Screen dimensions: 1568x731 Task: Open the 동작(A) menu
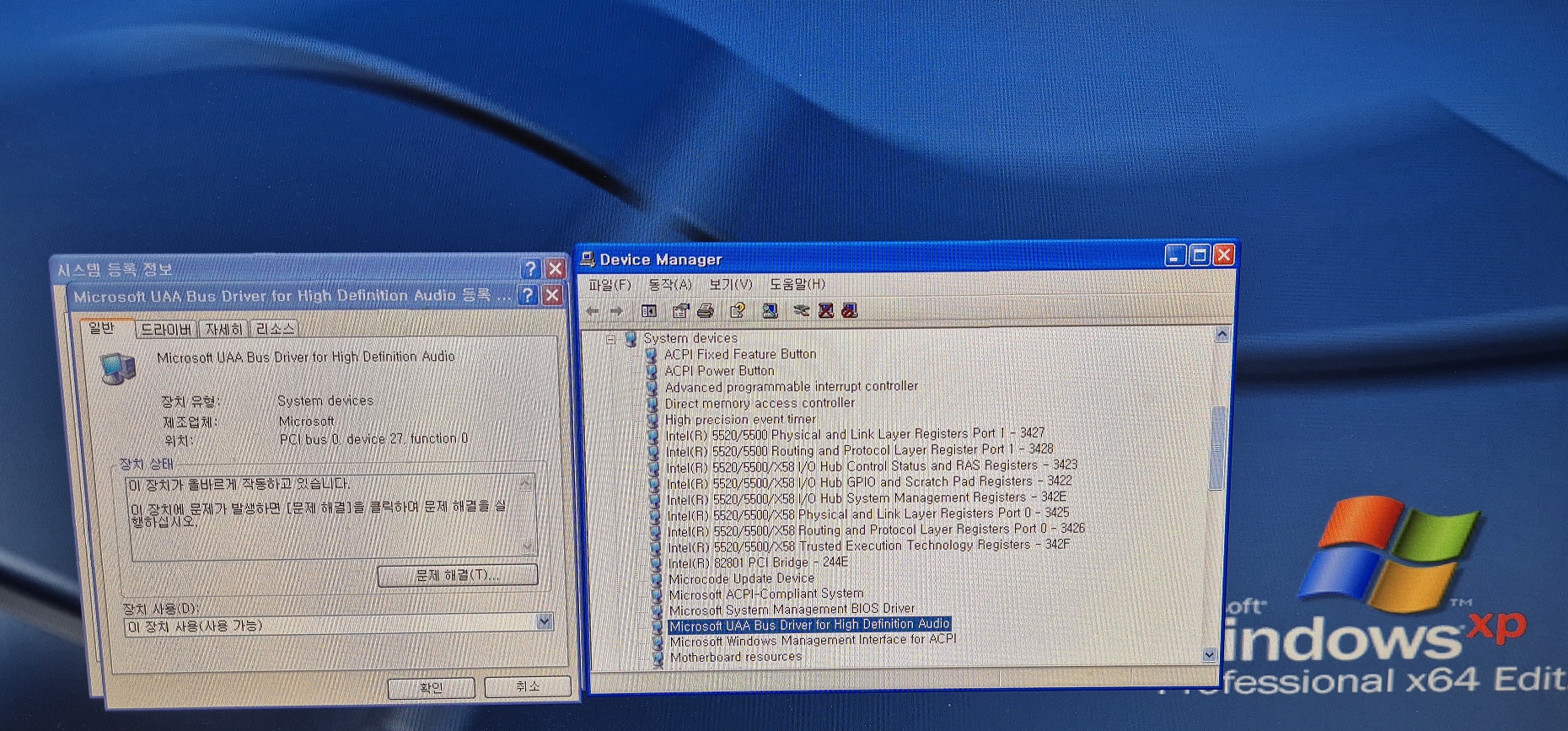[670, 285]
